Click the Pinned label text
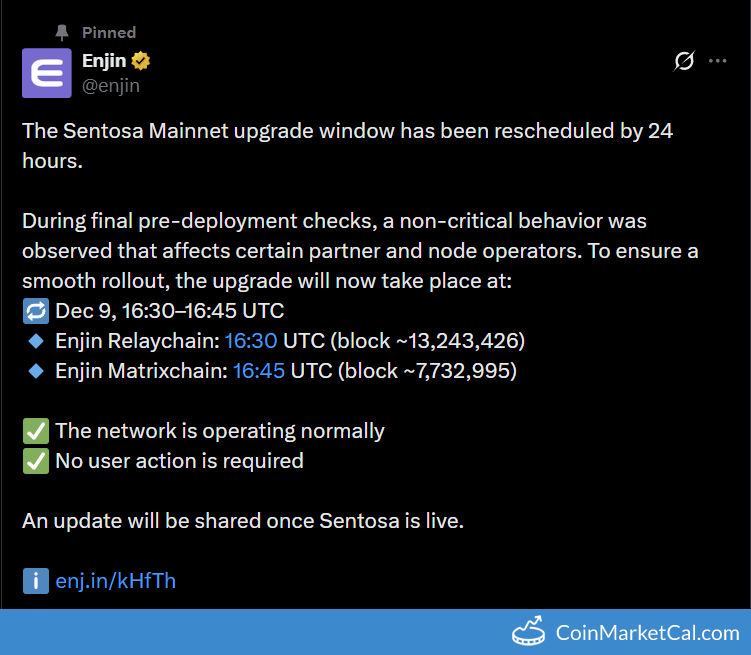 point(109,32)
